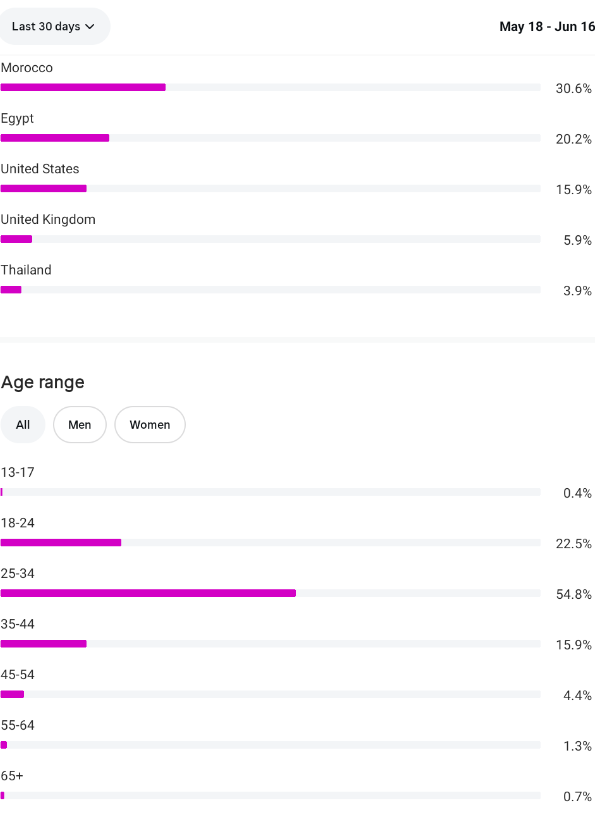This screenshot has height=814, width=595.
Task: Click the 45-54 age range bar
Action: point(271,694)
